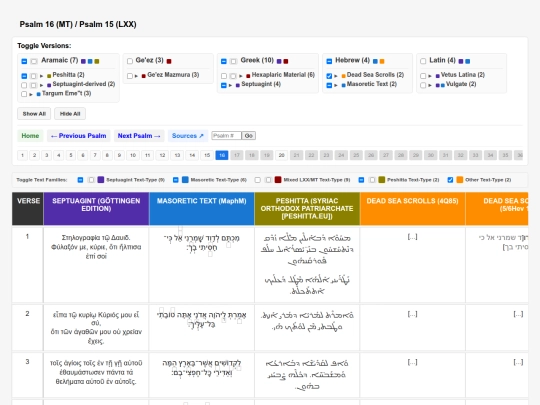Click the Psalm 16 (MT) / Psalm 15 (LXX) title
Image resolution: width=540 pixels, height=405 pixels.
[x=78, y=24]
